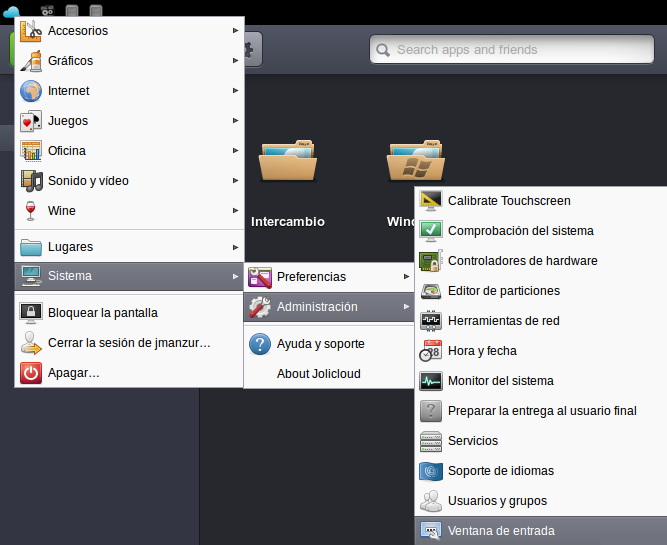This screenshot has width=667, height=545.
Task: Click the Monitor del sistema graph icon
Action: [x=431, y=381]
